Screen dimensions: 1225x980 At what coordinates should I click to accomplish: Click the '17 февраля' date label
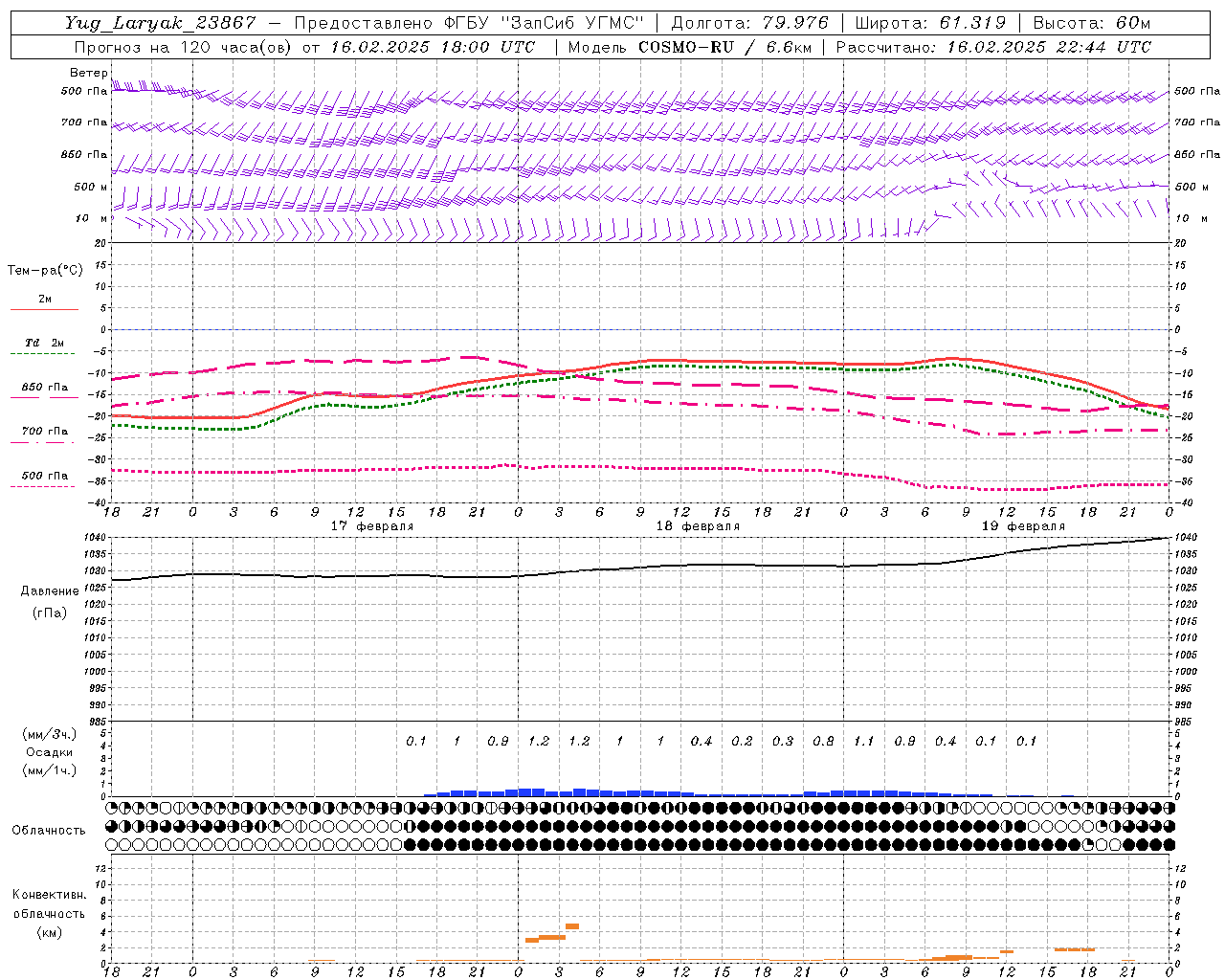(372, 526)
